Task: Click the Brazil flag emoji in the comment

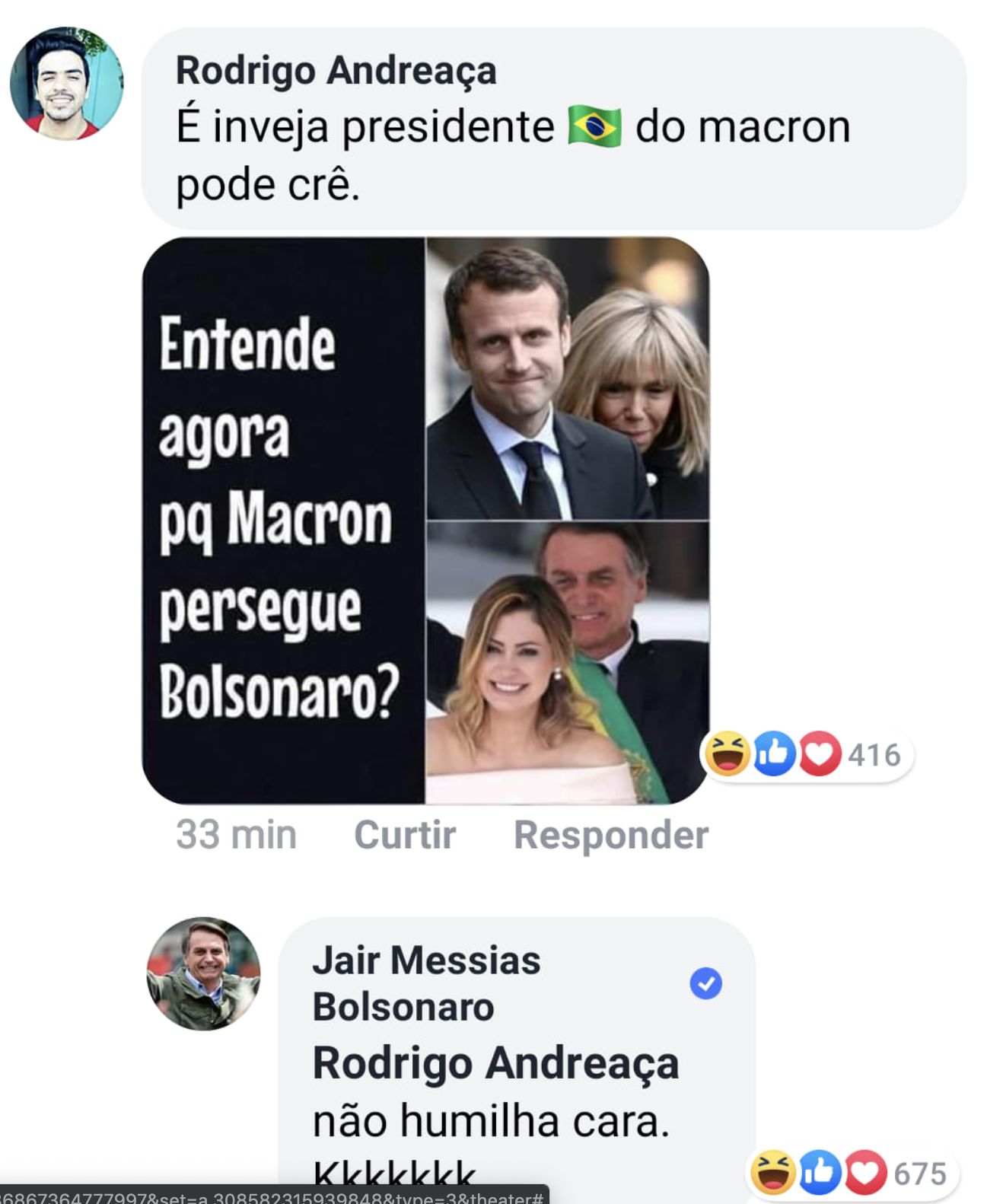Action: click(x=594, y=126)
